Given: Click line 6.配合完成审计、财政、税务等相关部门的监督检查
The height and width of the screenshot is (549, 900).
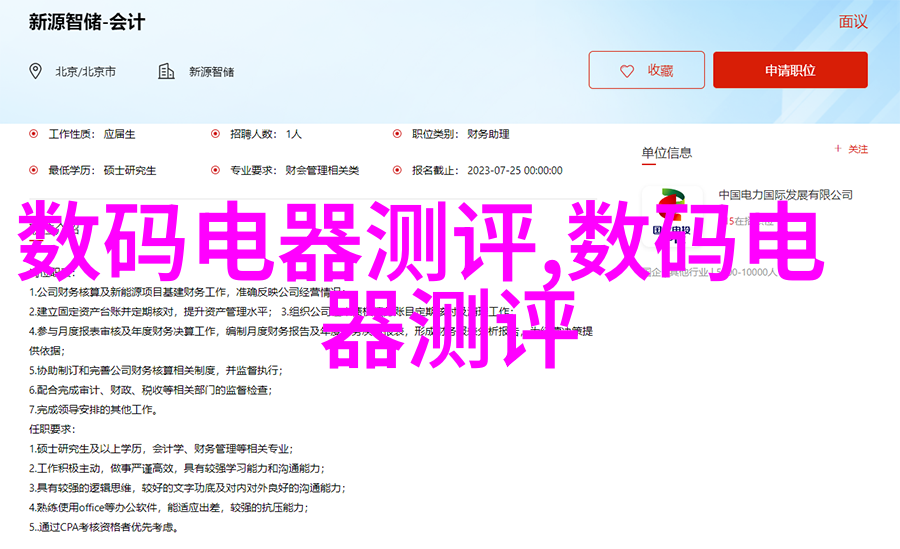Looking at the screenshot, I should 151,390.
